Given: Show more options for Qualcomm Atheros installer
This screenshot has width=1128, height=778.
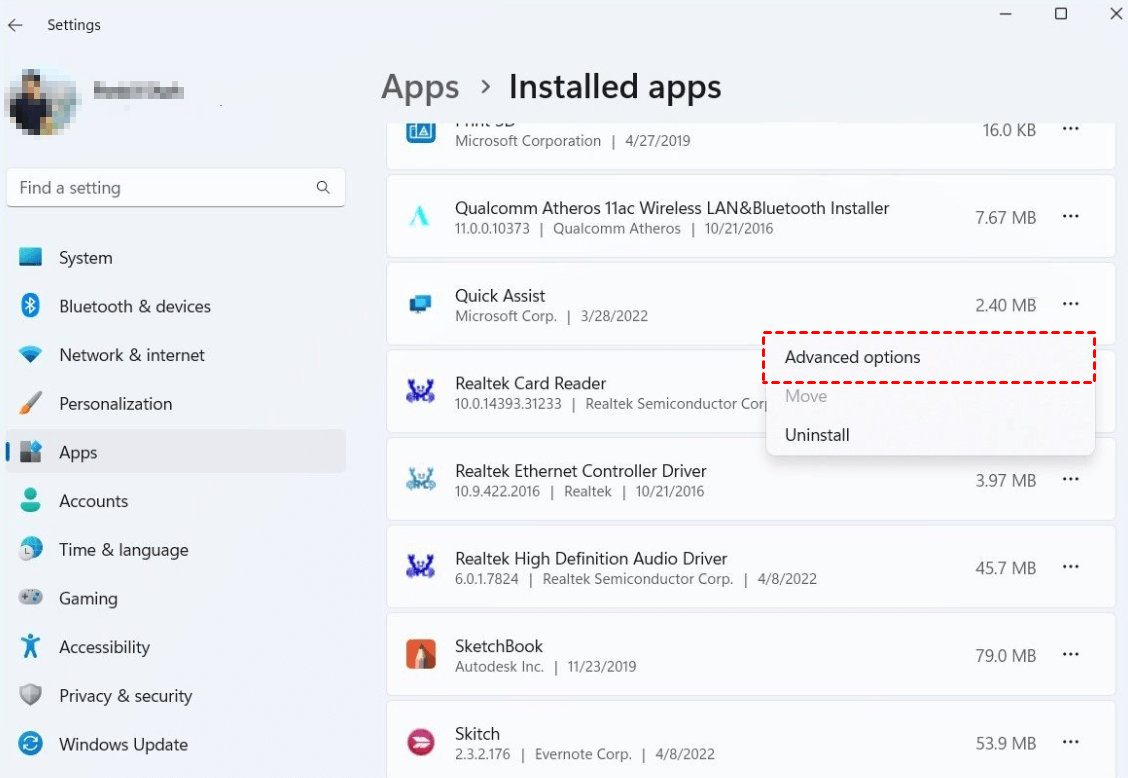Looking at the screenshot, I should [x=1071, y=217].
